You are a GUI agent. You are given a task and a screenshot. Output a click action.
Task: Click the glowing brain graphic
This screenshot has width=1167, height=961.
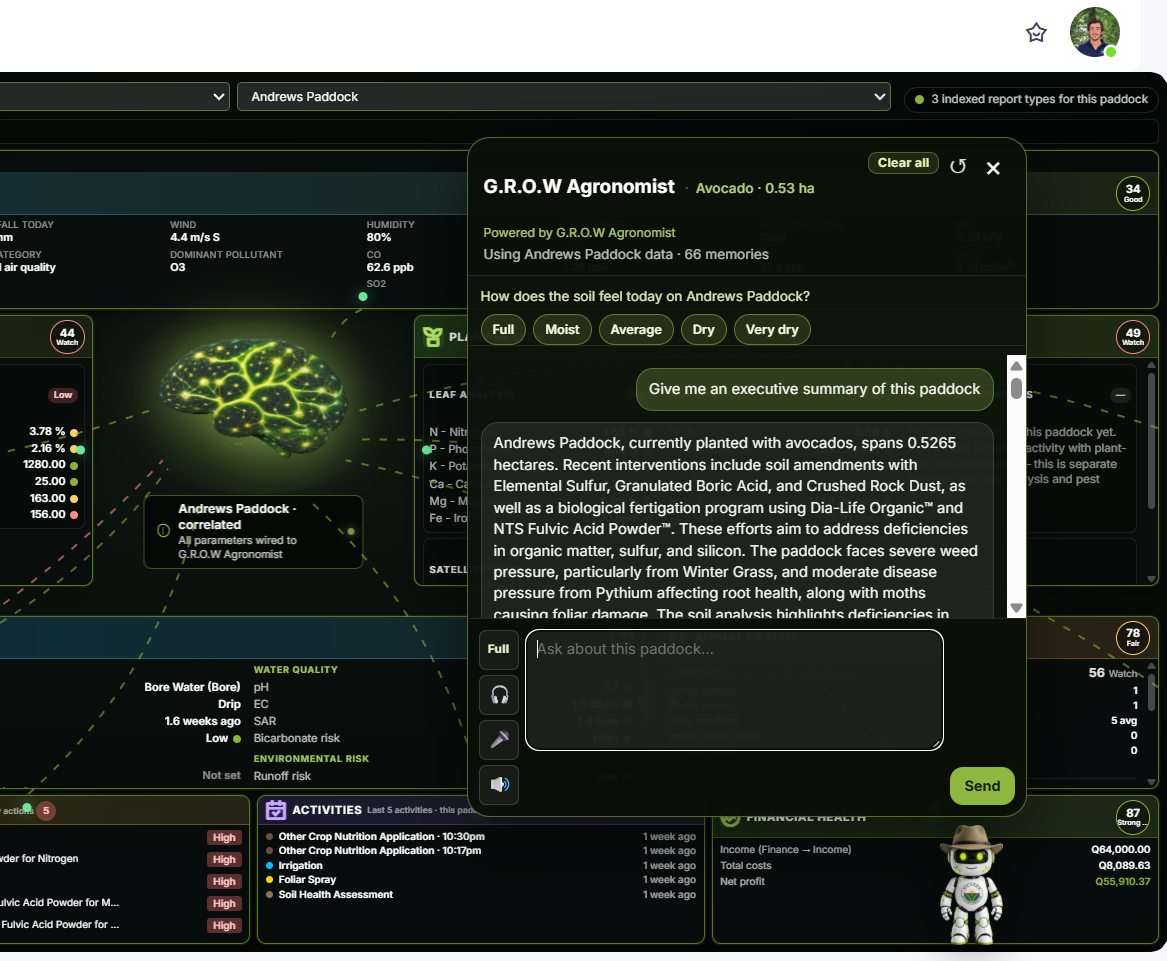coord(253,399)
